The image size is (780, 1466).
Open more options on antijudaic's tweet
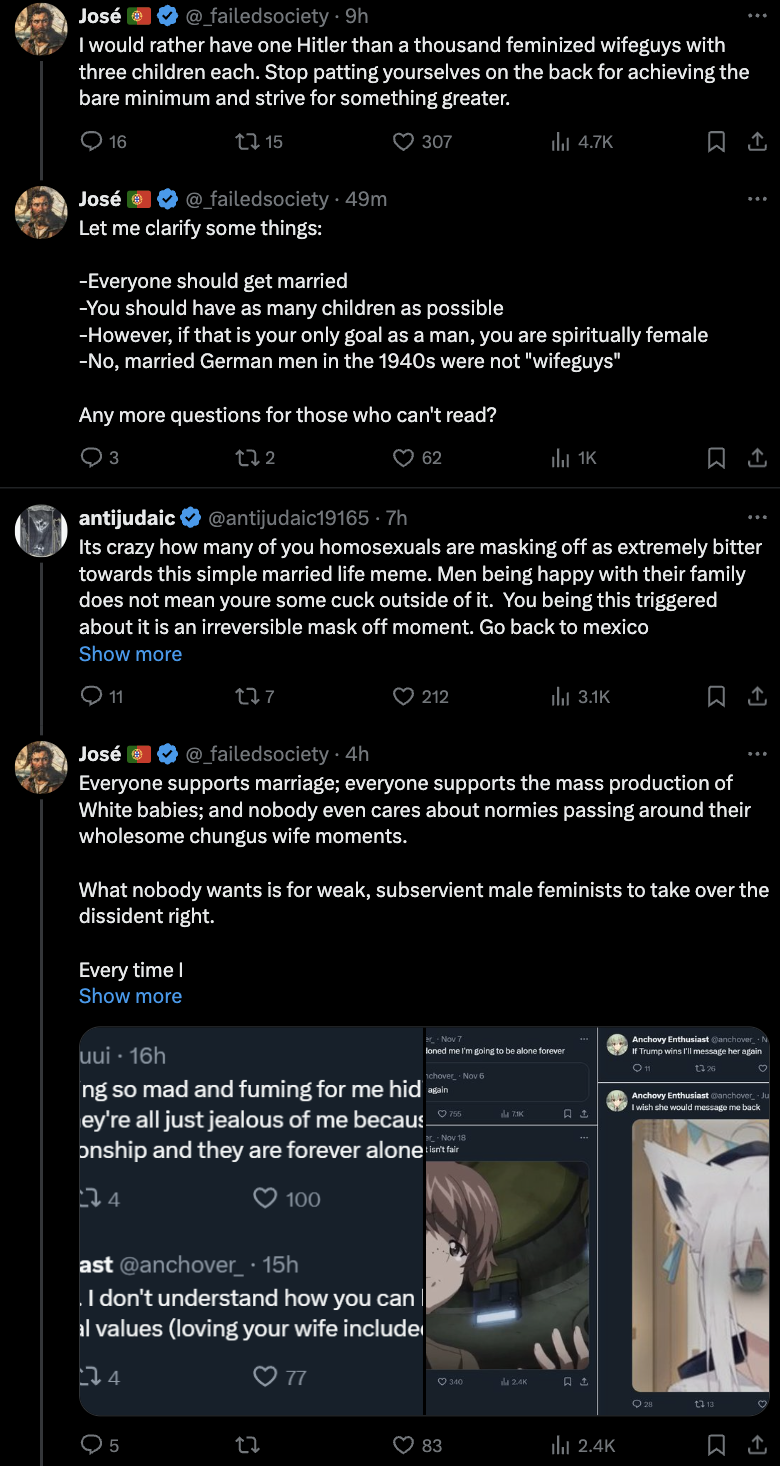tap(757, 518)
